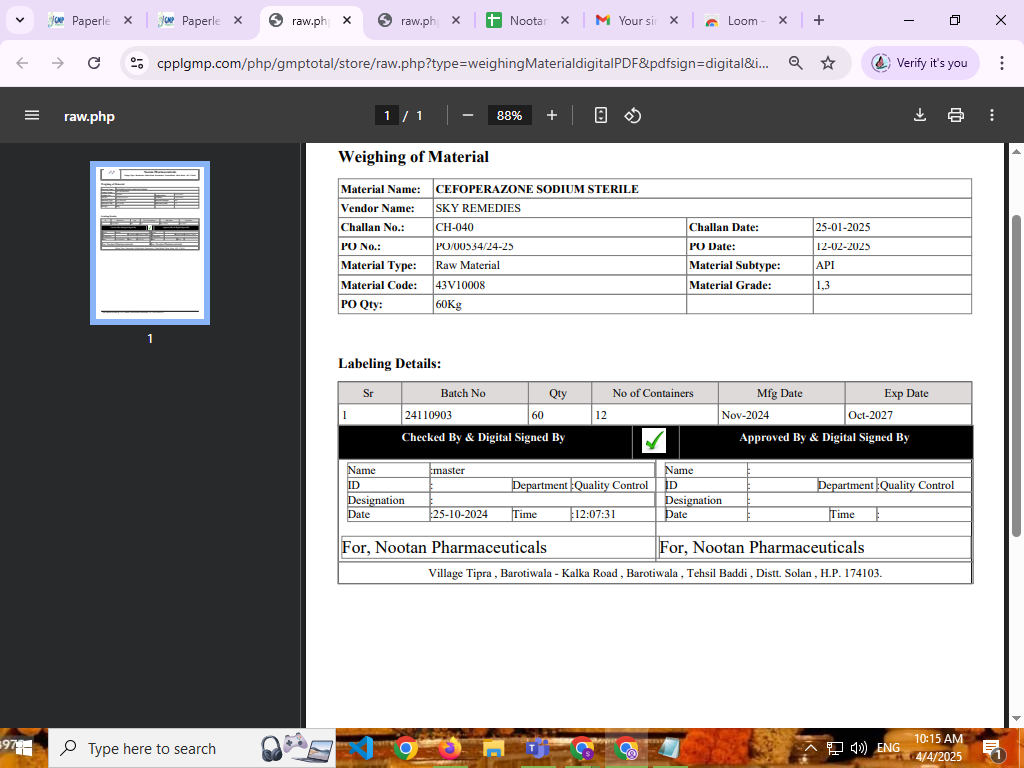
Task: Switch to the Nootan spreadsheet tab
Action: [524, 20]
